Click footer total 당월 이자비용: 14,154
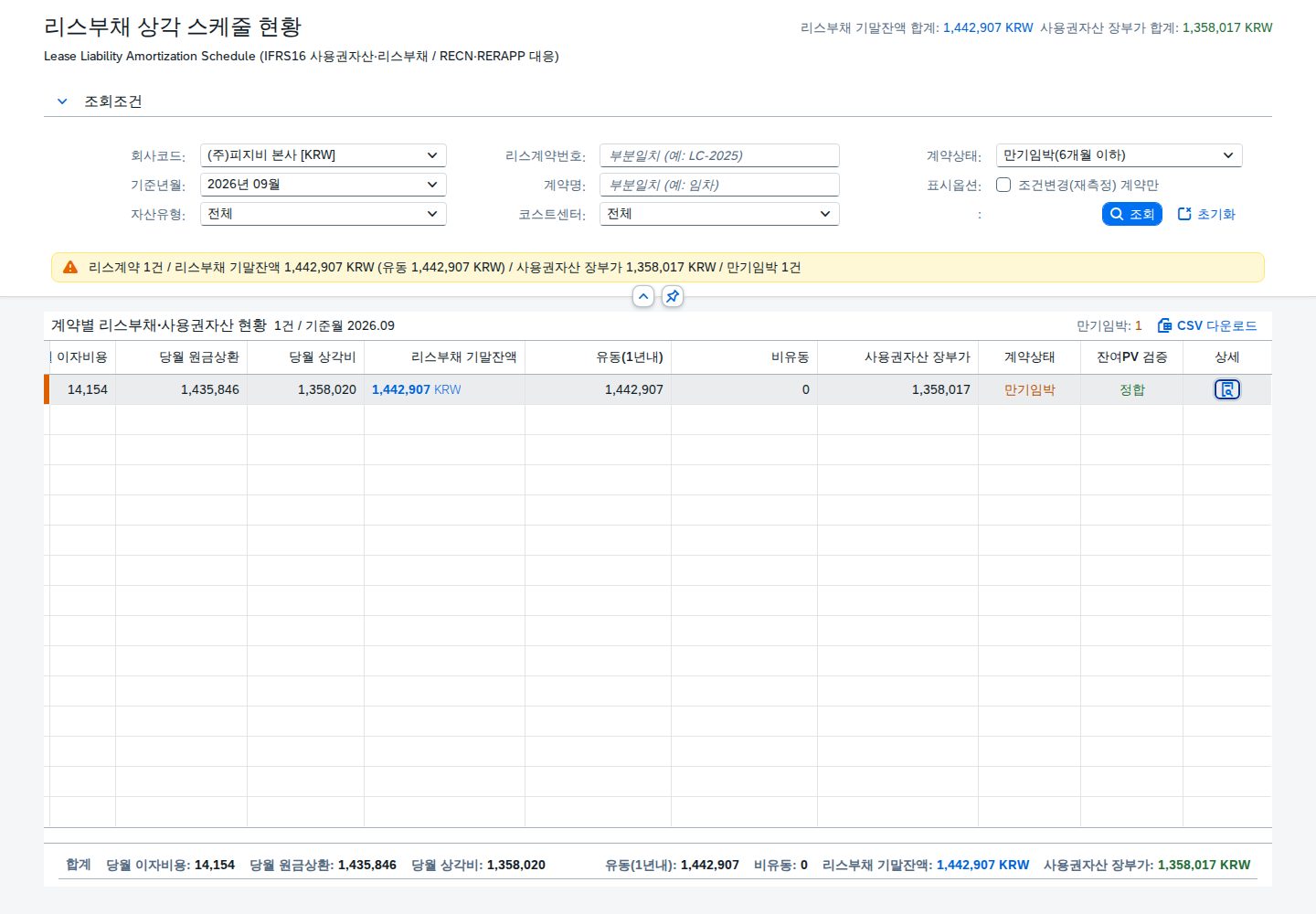 coord(171,865)
